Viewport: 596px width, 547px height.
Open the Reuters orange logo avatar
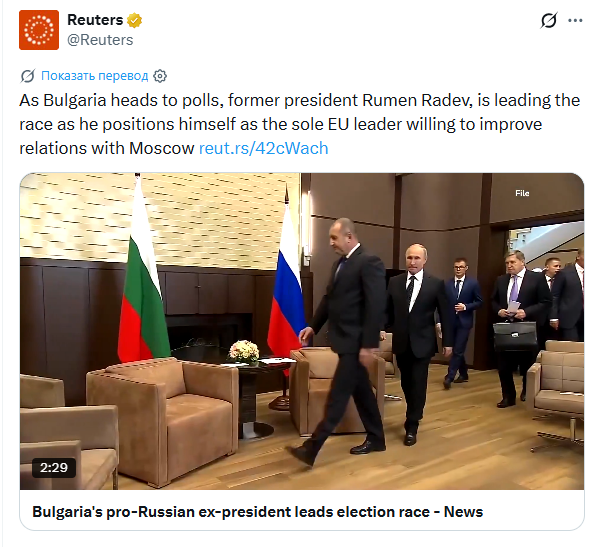[39, 30]
